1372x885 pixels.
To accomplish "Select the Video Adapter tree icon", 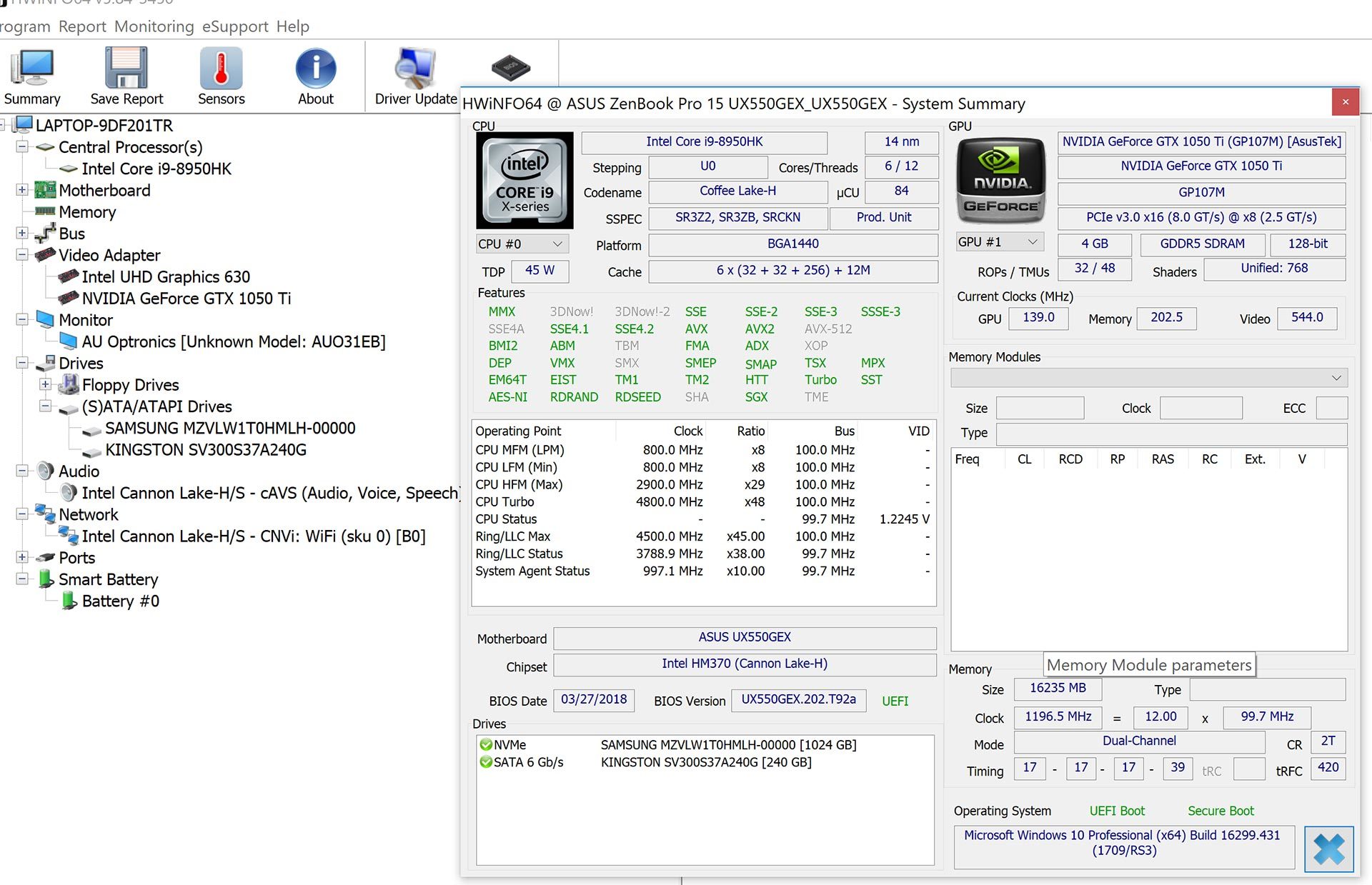I will coord(45,254).
